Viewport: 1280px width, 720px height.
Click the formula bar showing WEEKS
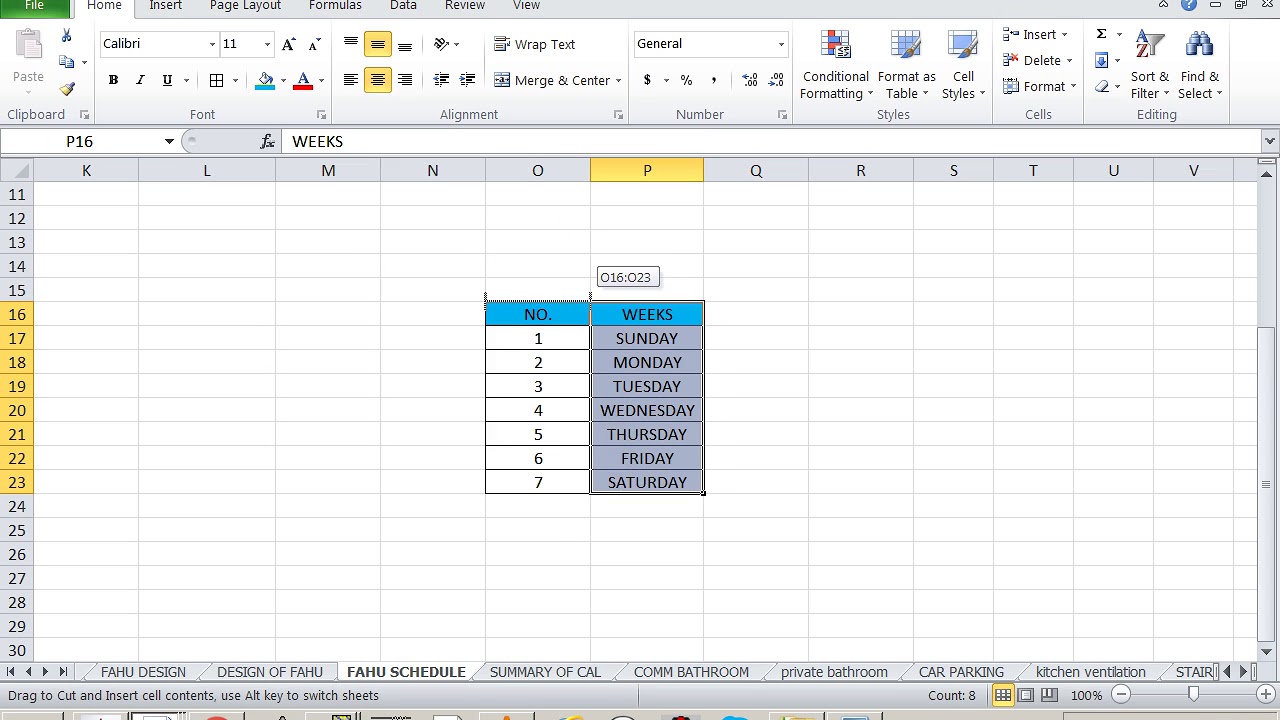click(772, 142)
